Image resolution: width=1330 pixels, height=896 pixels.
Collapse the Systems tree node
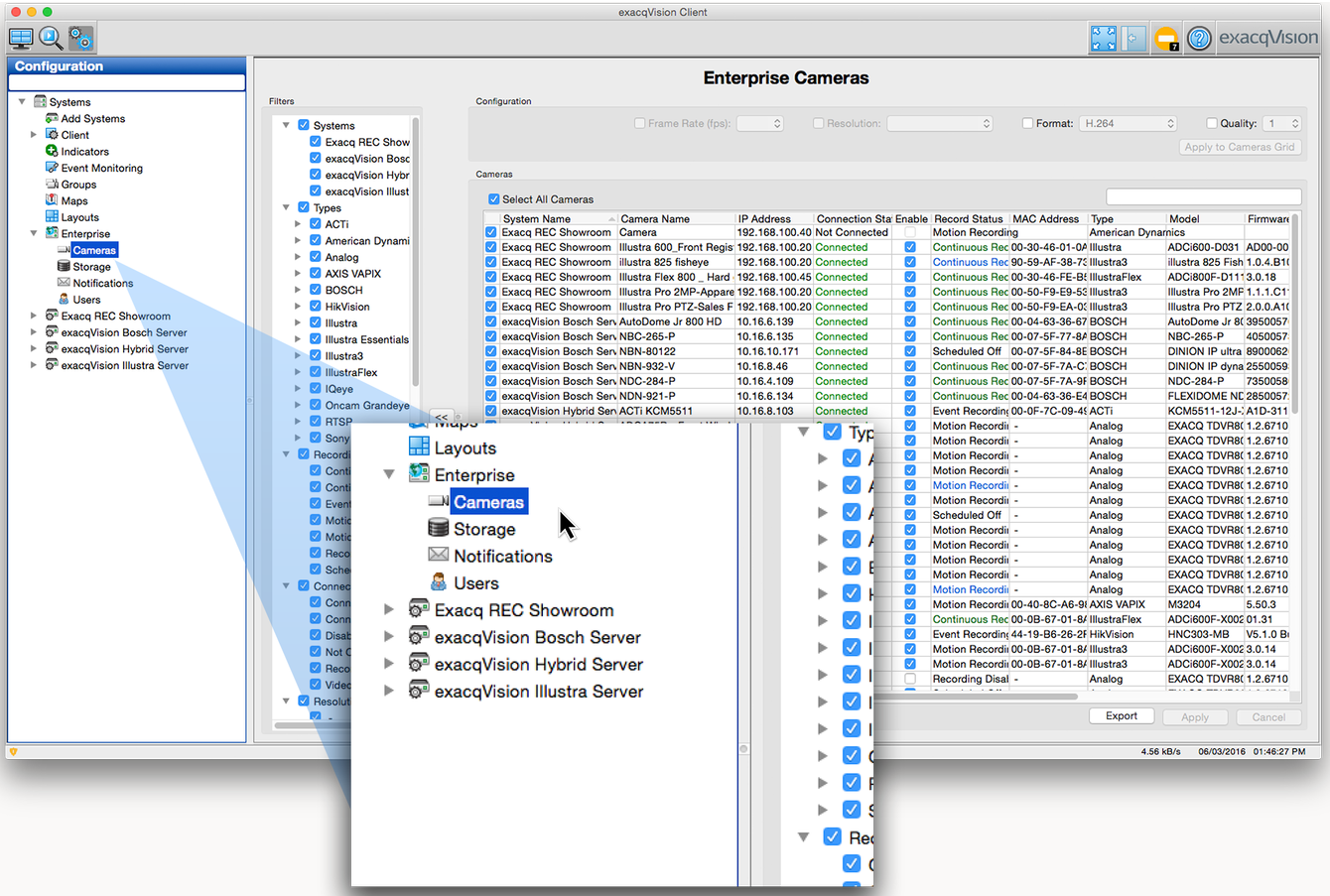coord(22,101)
